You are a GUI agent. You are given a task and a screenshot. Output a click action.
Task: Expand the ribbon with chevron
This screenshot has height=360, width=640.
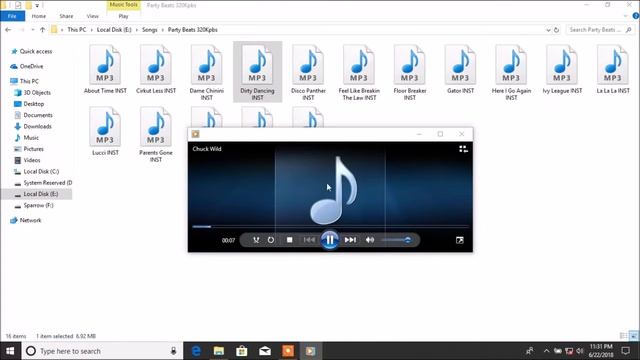pyautogui.click(x=625, y=16)
